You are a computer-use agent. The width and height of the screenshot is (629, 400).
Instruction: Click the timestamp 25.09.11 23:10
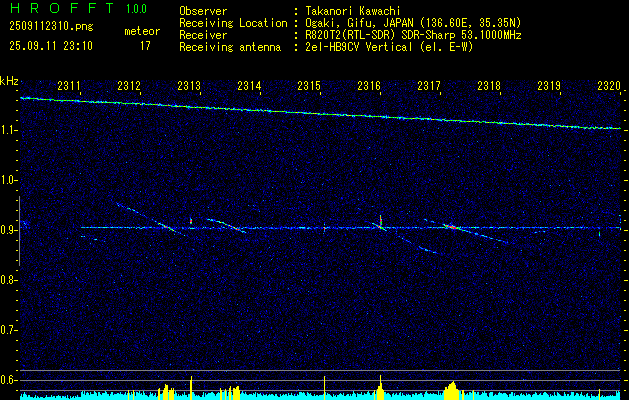click(x=51, y=46)
